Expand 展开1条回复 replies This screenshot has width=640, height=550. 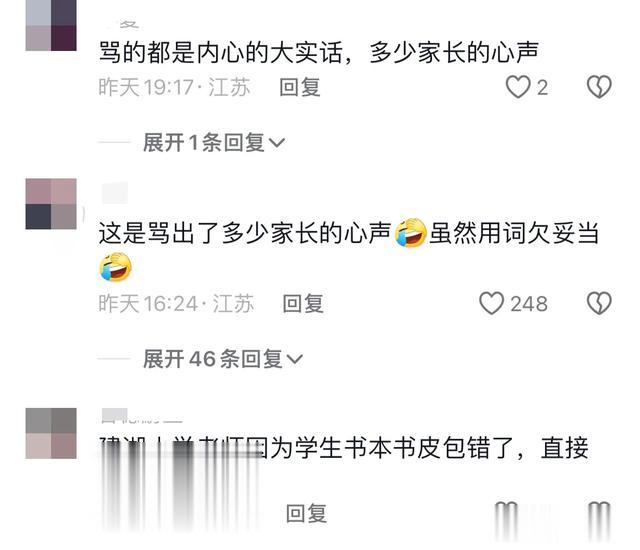pyautogui.click(x=213, y=142)
